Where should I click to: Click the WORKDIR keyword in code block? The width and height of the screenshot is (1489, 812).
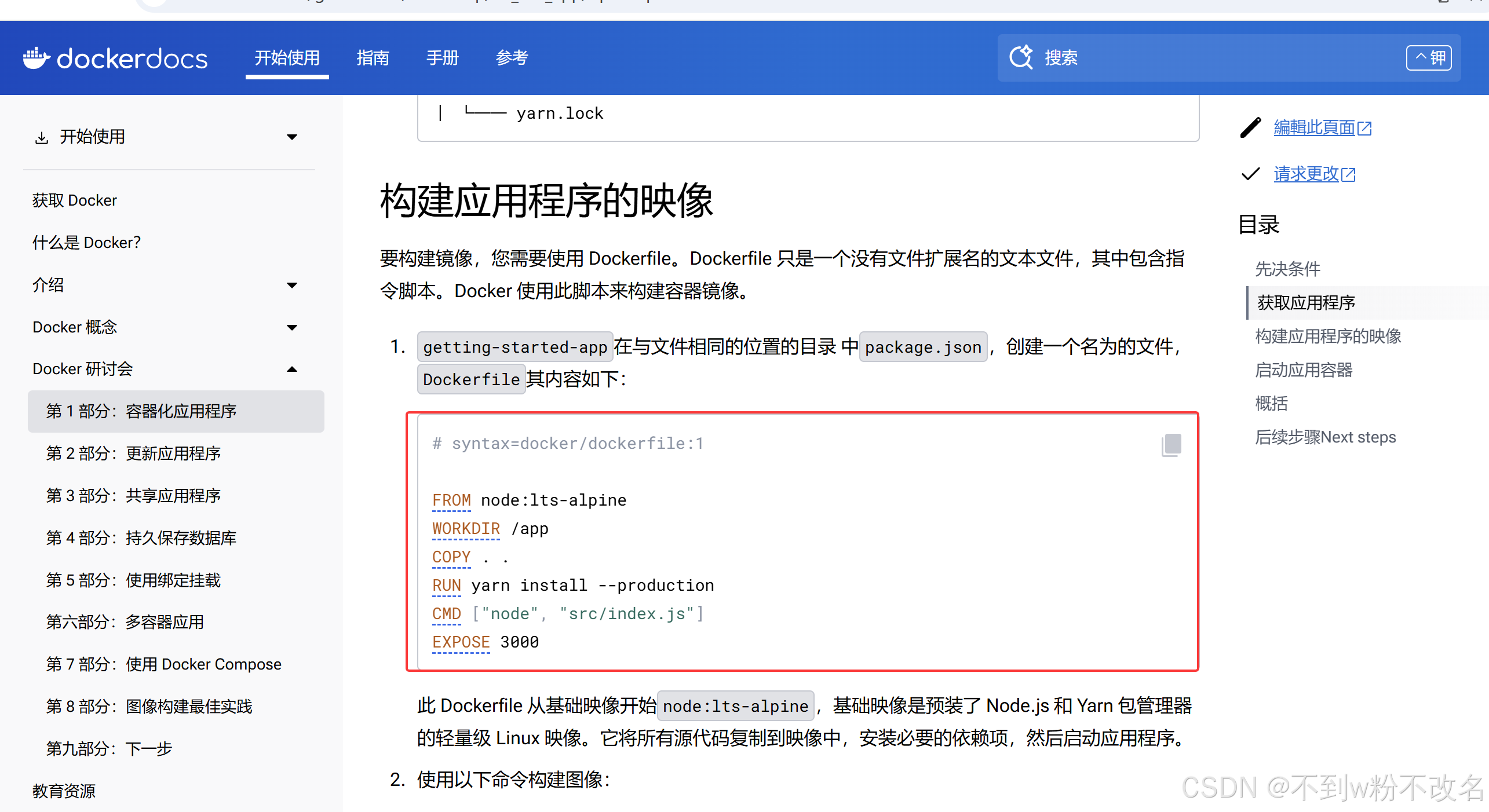tap(466, 529)
